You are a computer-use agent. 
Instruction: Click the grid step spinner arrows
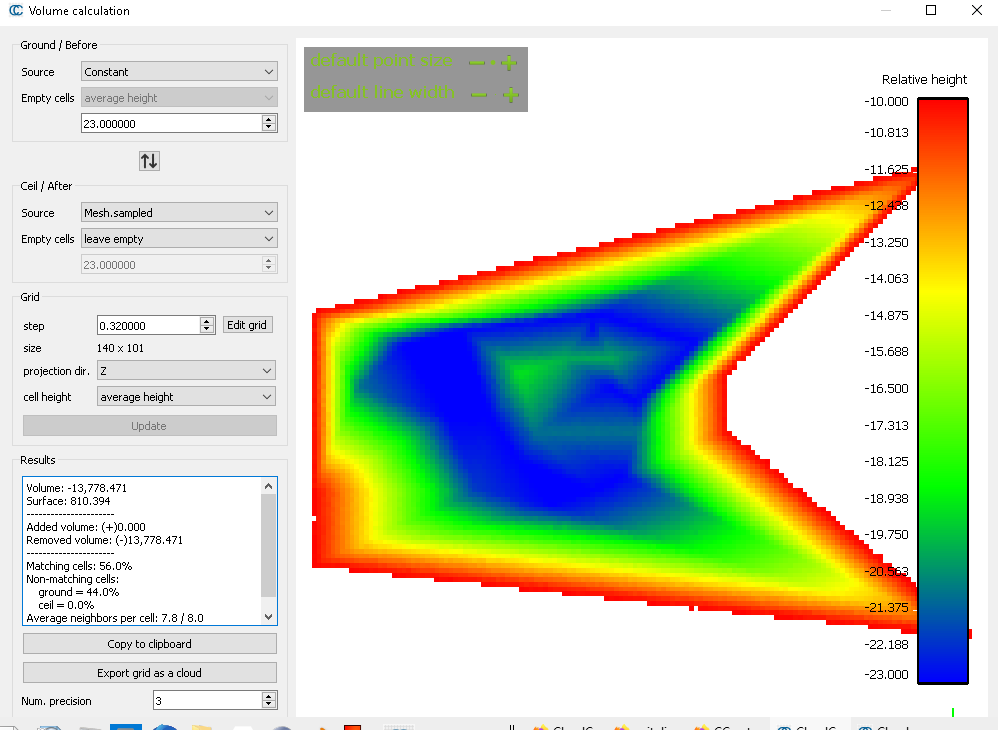(207, 325)
